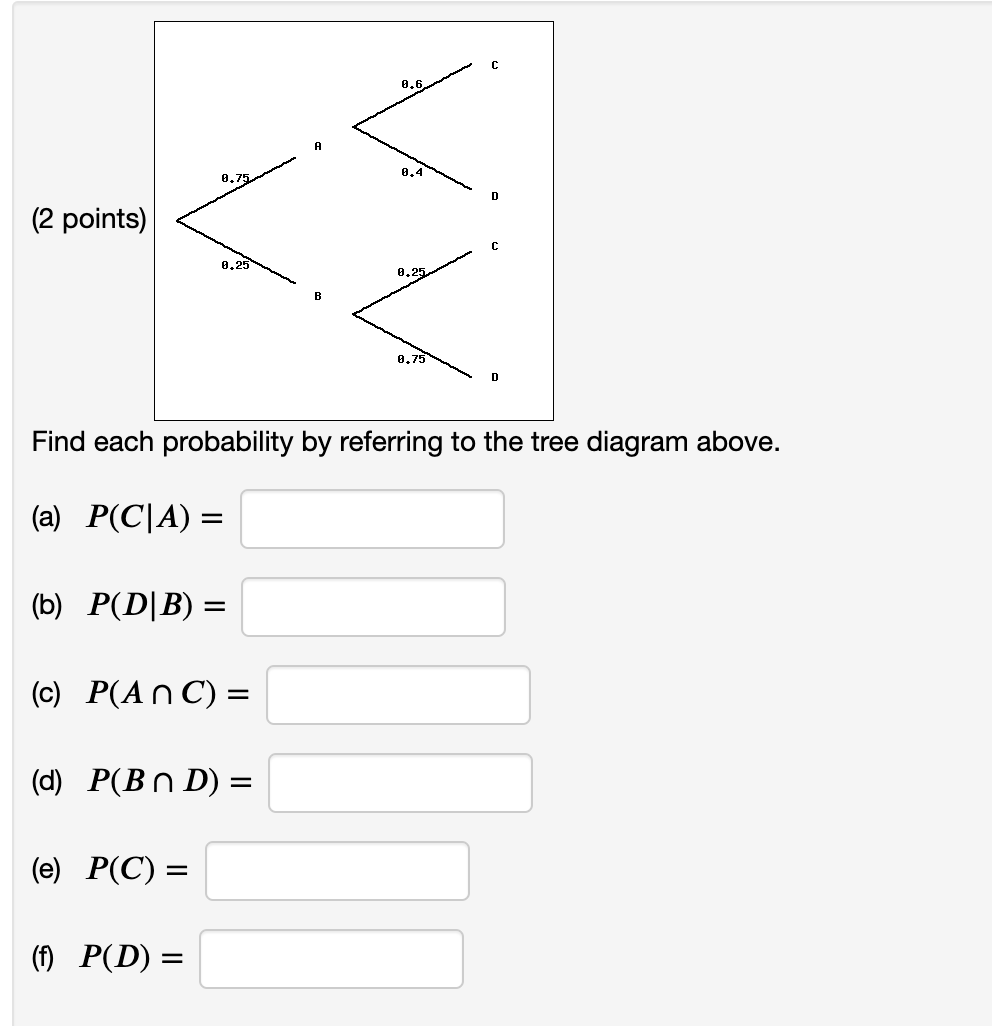
Task: Click outcome node C on the upper branch
Action: click(492, 64)
